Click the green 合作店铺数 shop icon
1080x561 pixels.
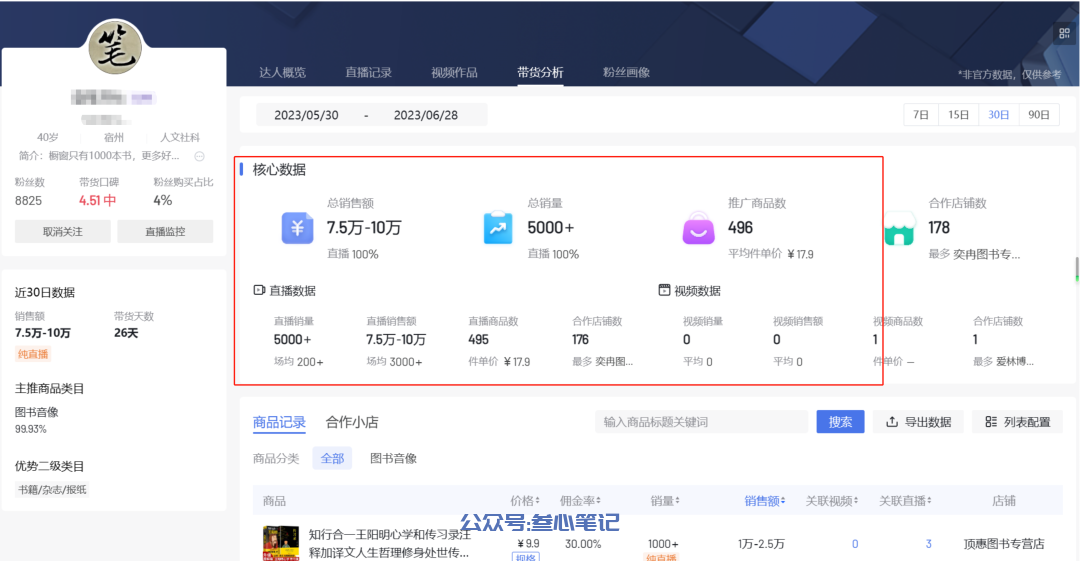[x=899, y=228]
